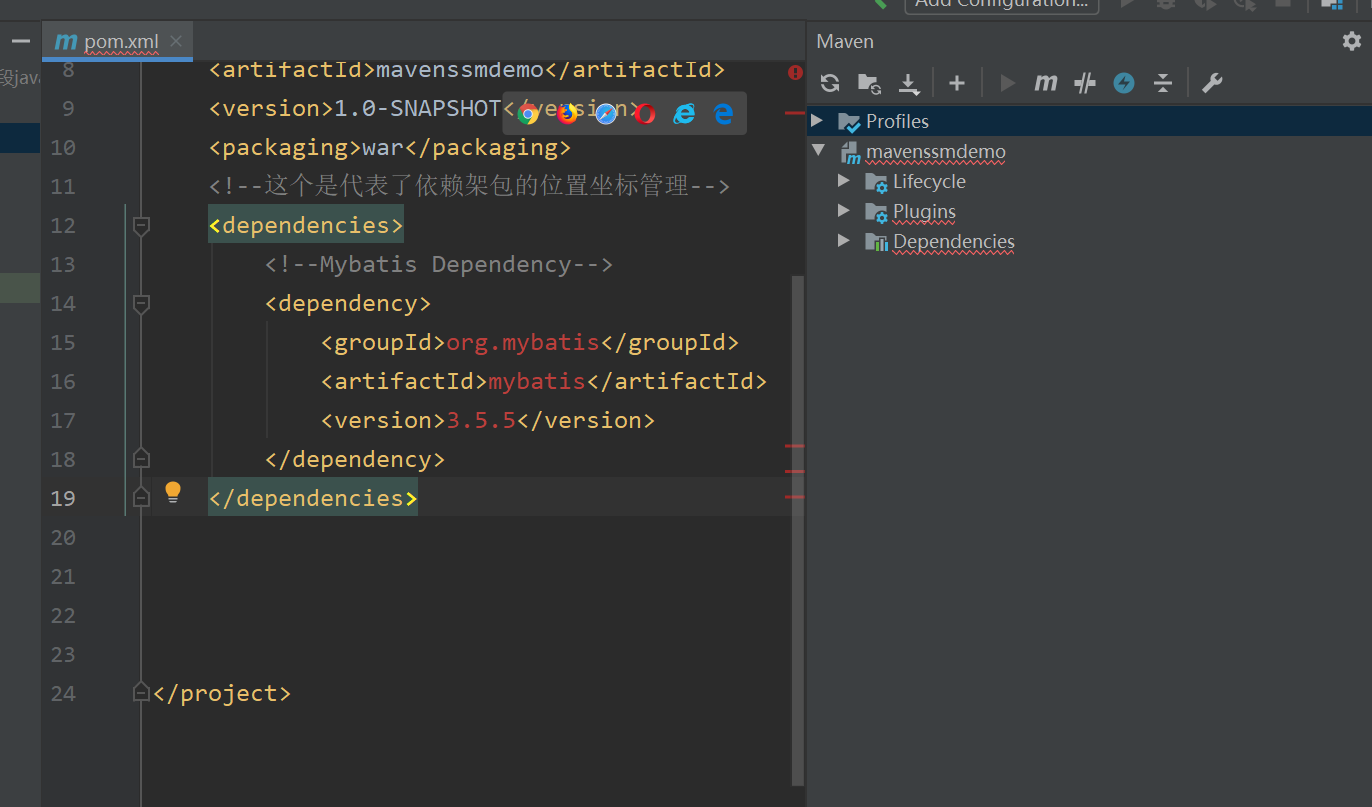Fold the dependencies block at line 12

click(x=141, y=226)
